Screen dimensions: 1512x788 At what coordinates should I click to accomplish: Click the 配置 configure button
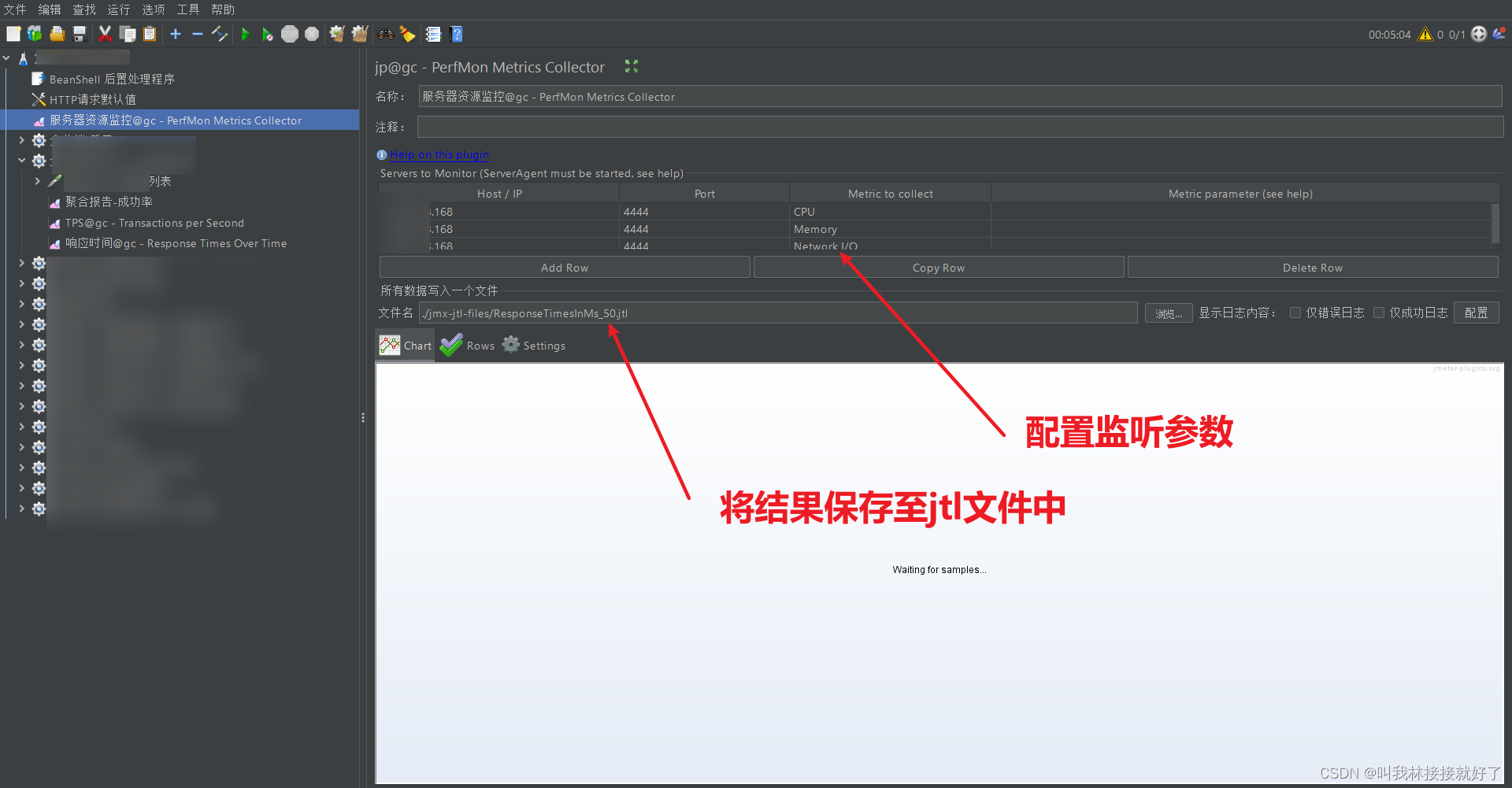1476,313
